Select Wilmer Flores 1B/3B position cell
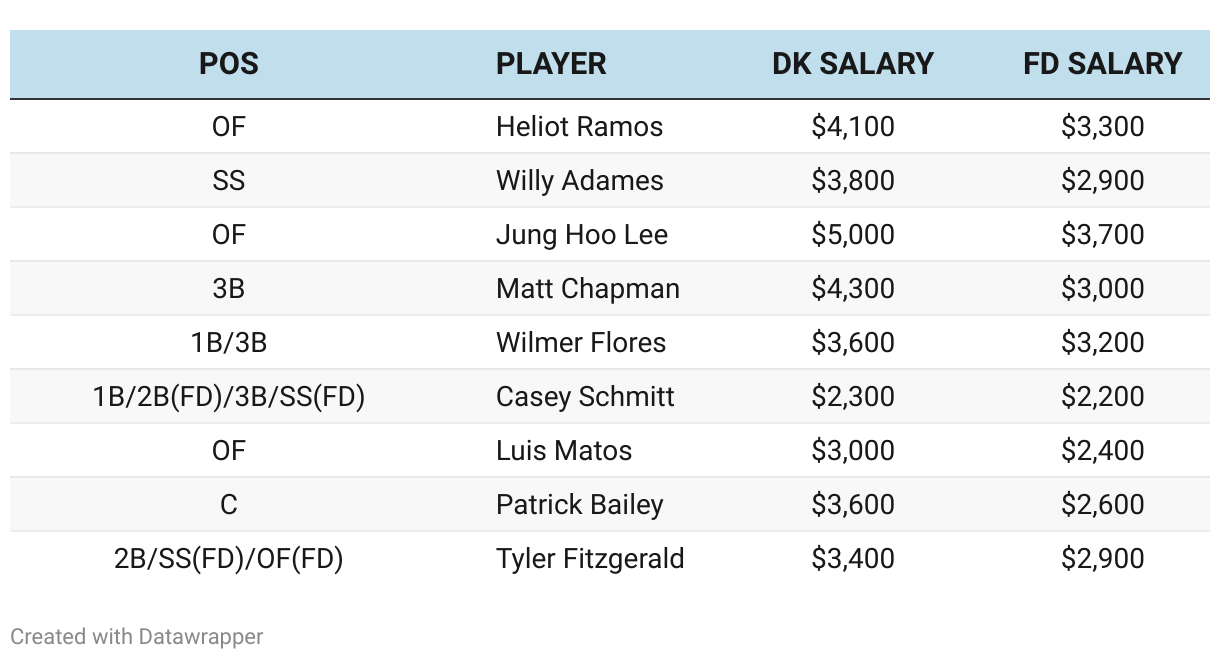Screen dimensions: 1220x660 pyautogui.click(x=228, y=343)
